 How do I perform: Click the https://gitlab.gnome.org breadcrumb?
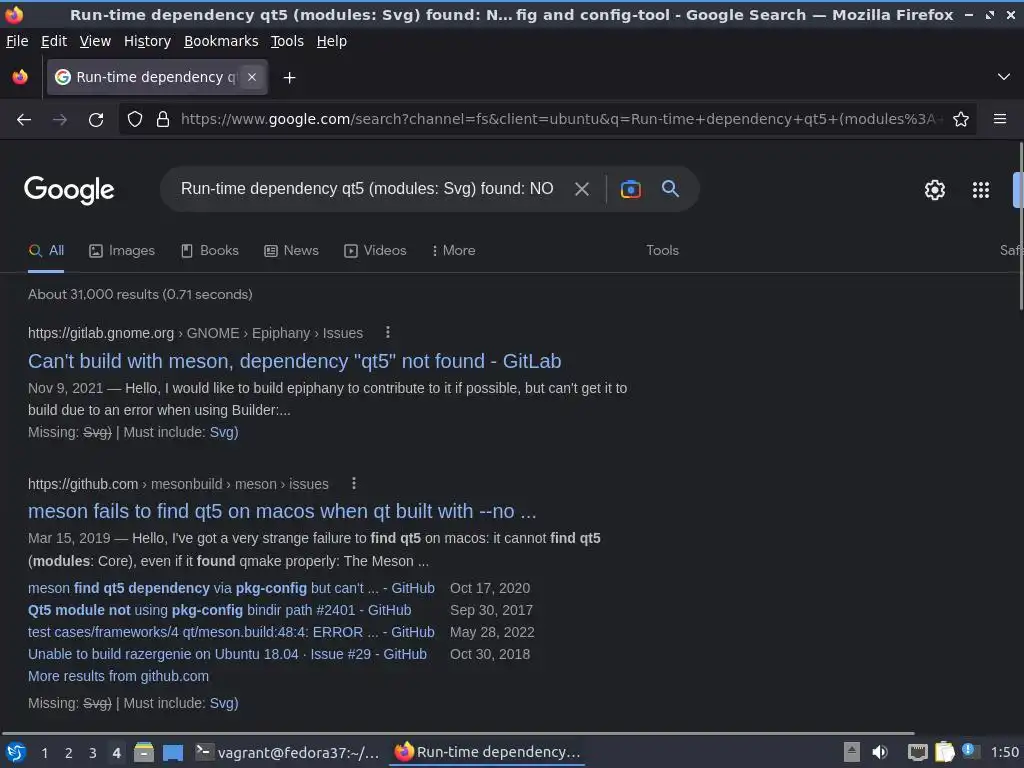point(195,333)
